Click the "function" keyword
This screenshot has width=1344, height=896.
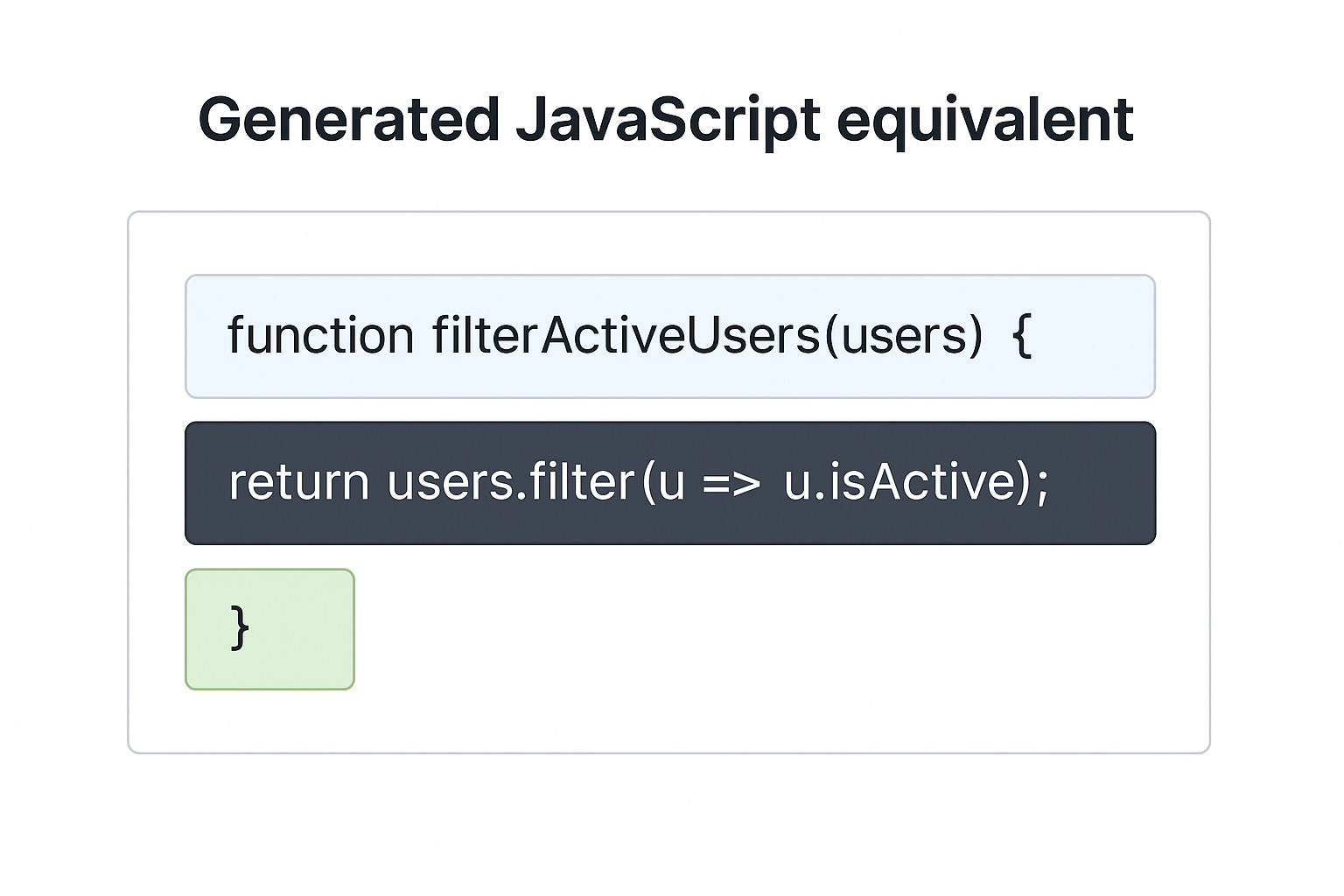pyautogui.click(x=320, y=336)
